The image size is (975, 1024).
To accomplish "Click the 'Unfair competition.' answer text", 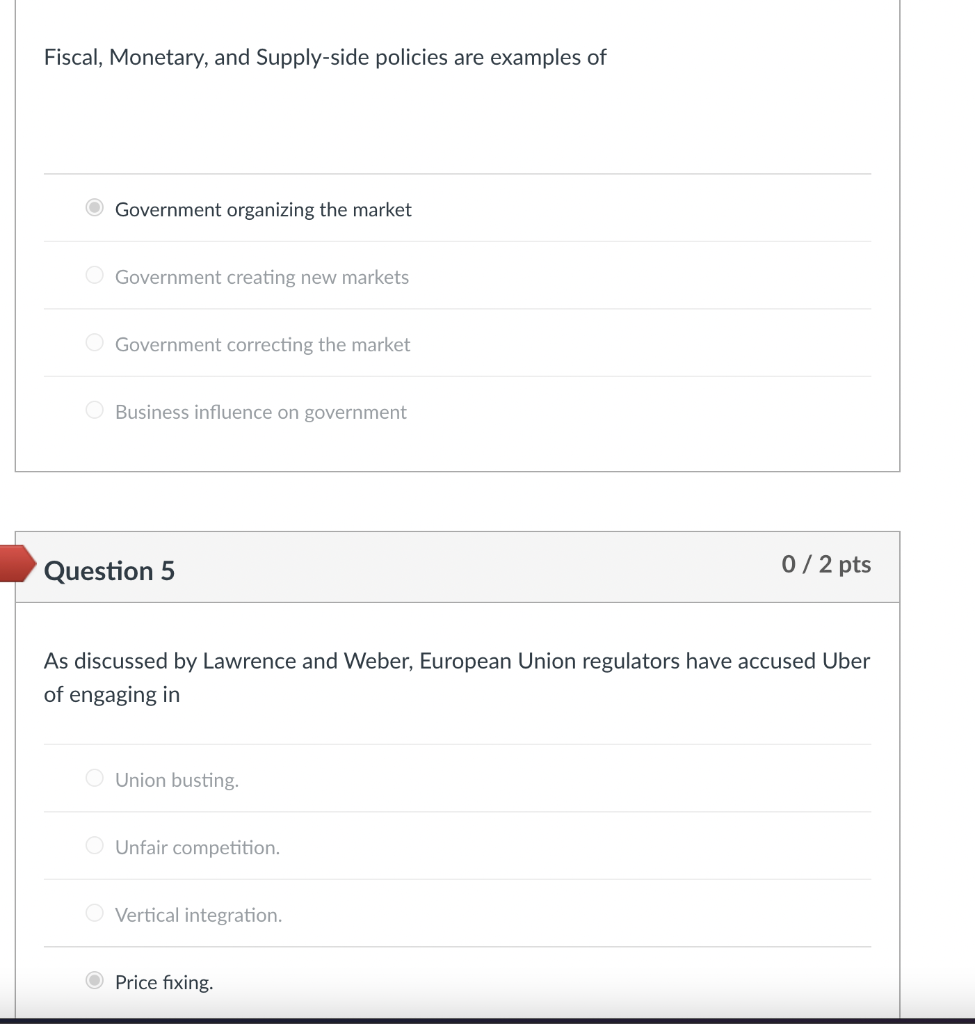I will coord(197,848).
